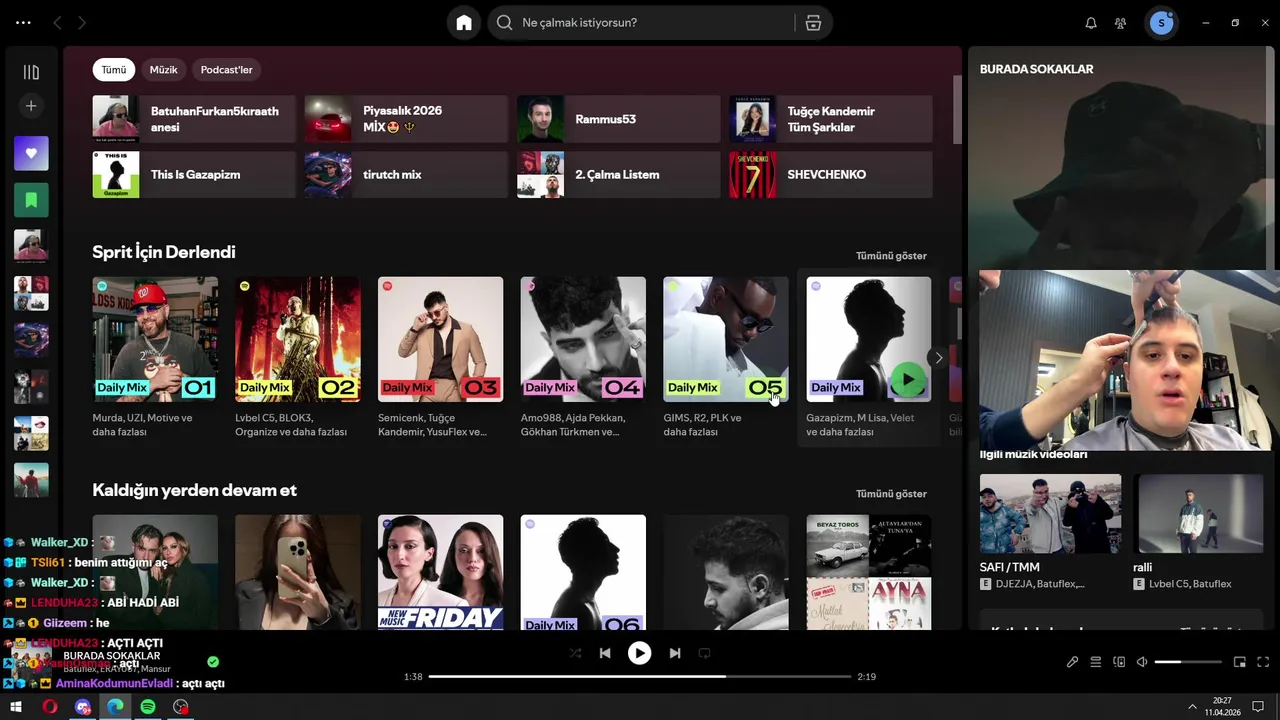Image resolution: width=1280 pixels, height=720 pixels.
Task: Select the Tümü filter chip
Action: pyautogui.click(x=114, y=70)
